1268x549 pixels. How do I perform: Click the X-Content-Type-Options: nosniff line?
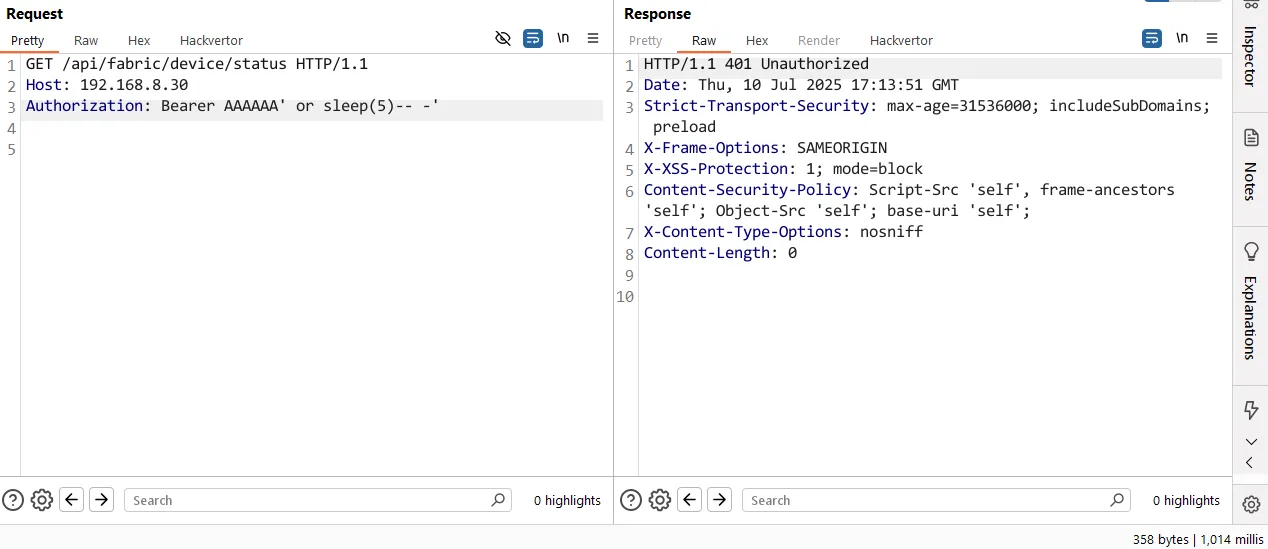coord(783,232)
